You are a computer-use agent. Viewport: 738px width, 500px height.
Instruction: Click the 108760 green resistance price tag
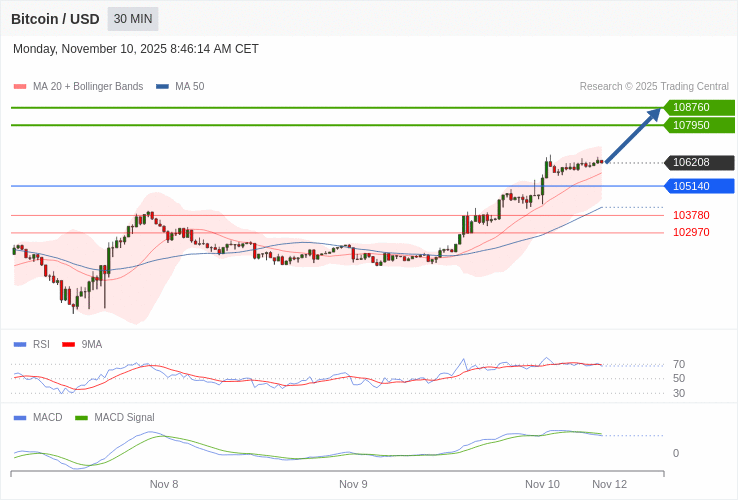pos(698,107)
